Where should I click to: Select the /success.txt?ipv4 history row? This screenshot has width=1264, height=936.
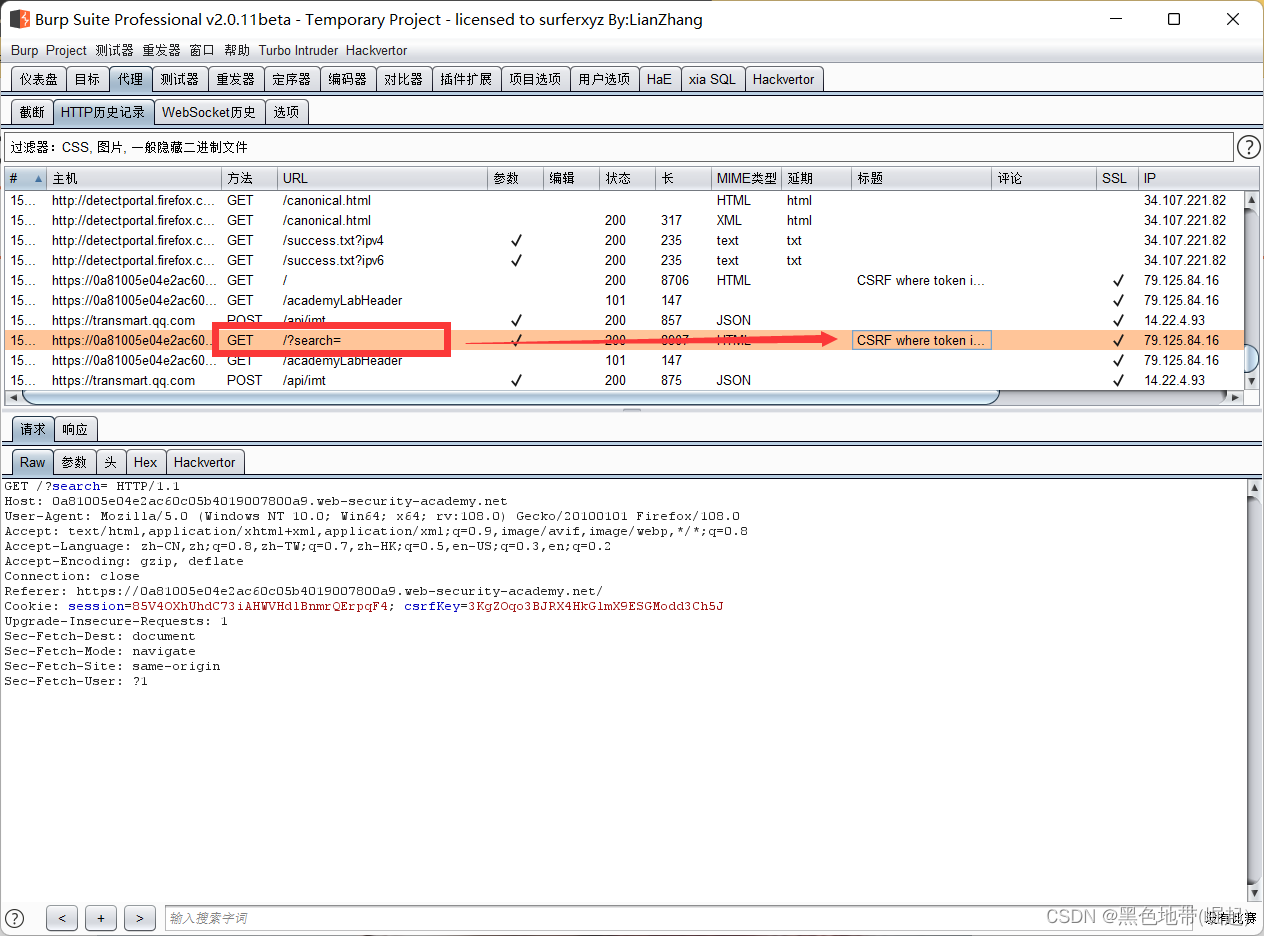point(625,240)
